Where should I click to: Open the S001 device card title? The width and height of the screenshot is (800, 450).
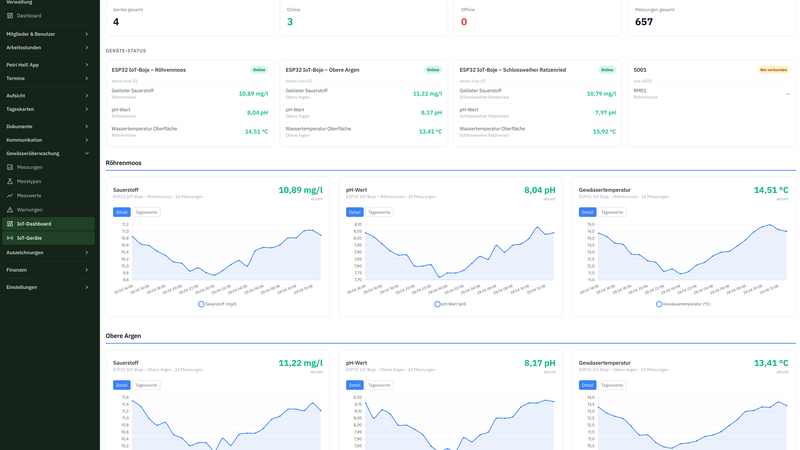coord(640,70)
